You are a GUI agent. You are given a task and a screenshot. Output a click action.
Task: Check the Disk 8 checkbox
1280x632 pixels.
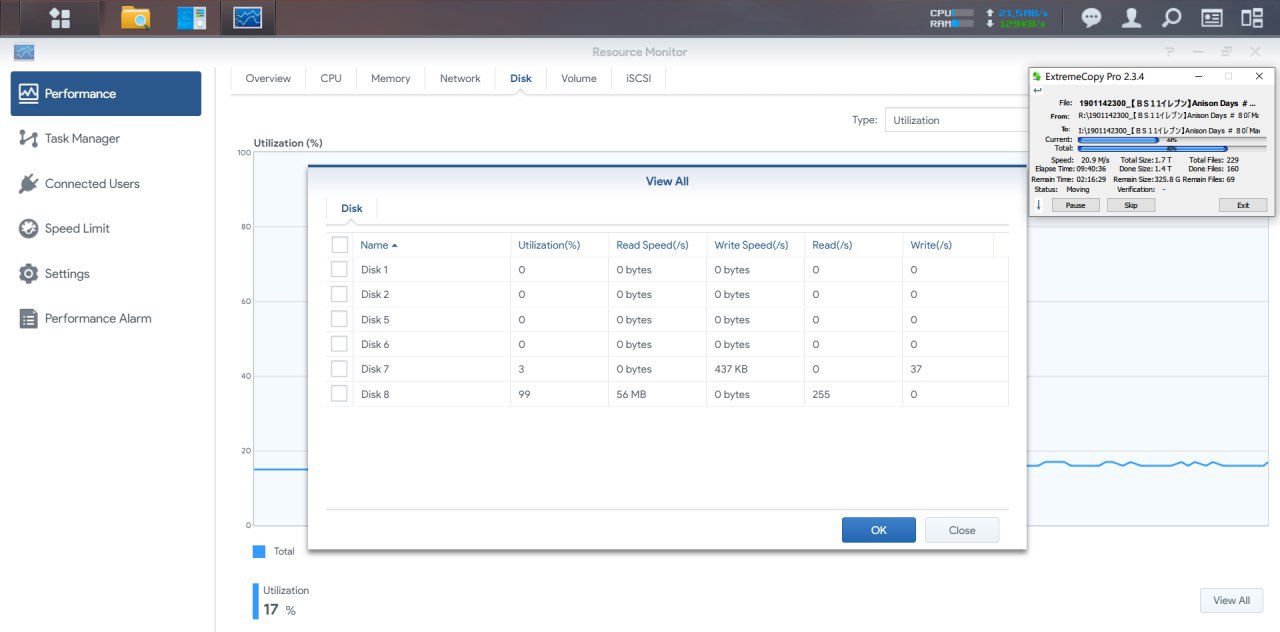339,394
